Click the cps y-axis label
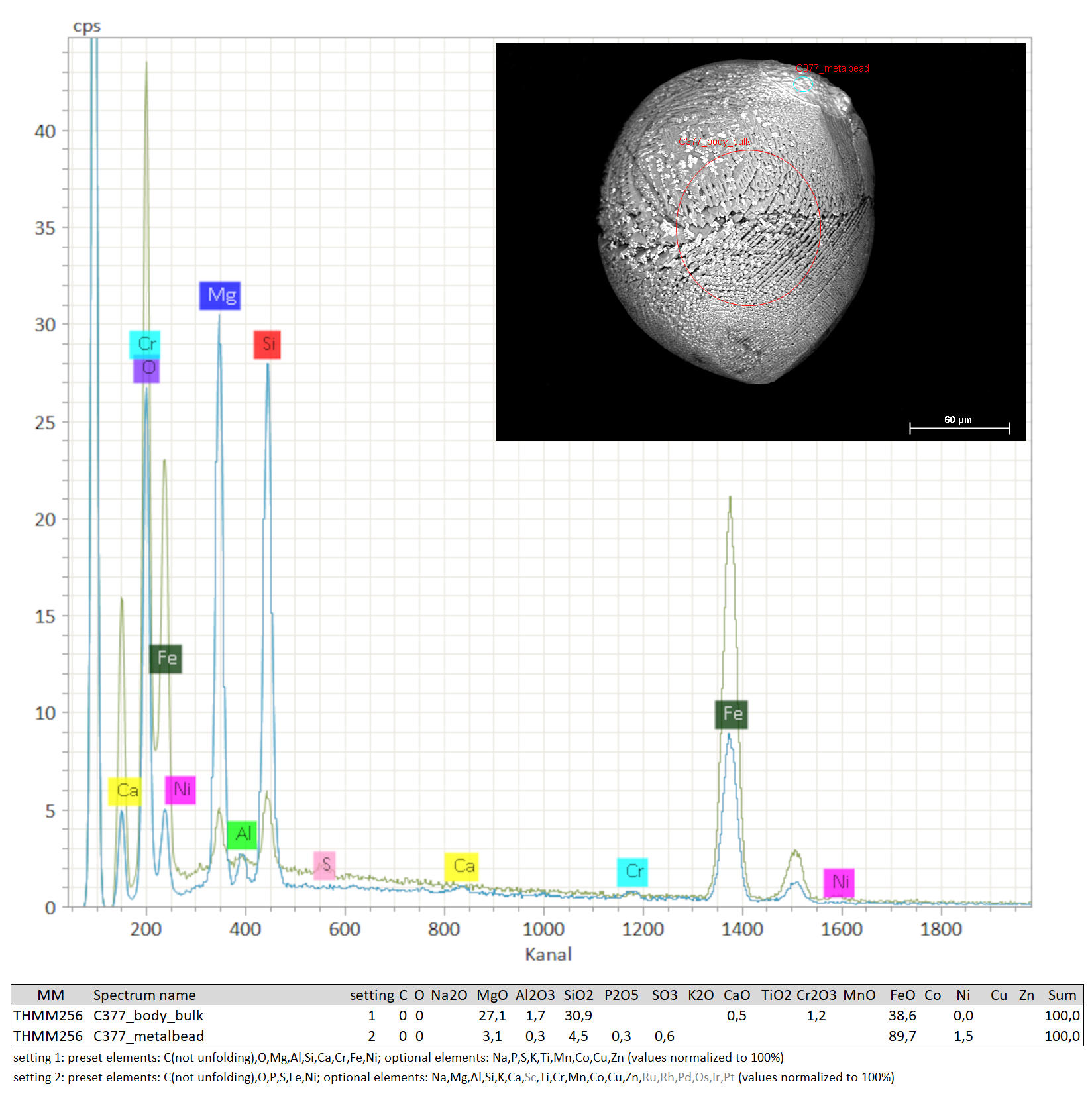 click(x=87, y=27)
